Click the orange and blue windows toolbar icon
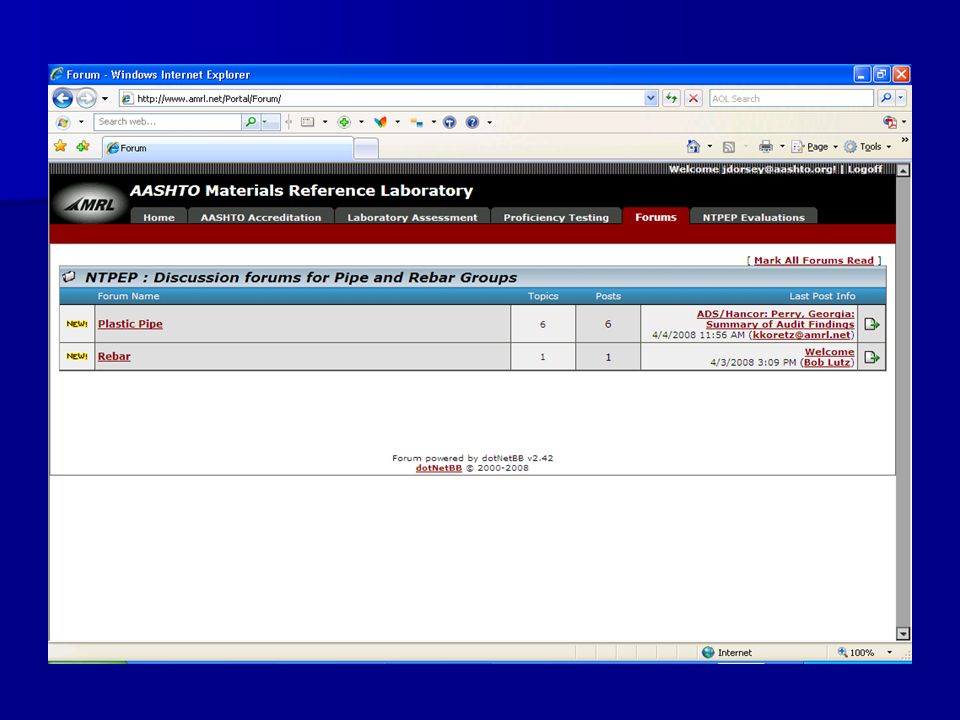 click(417, 122)
